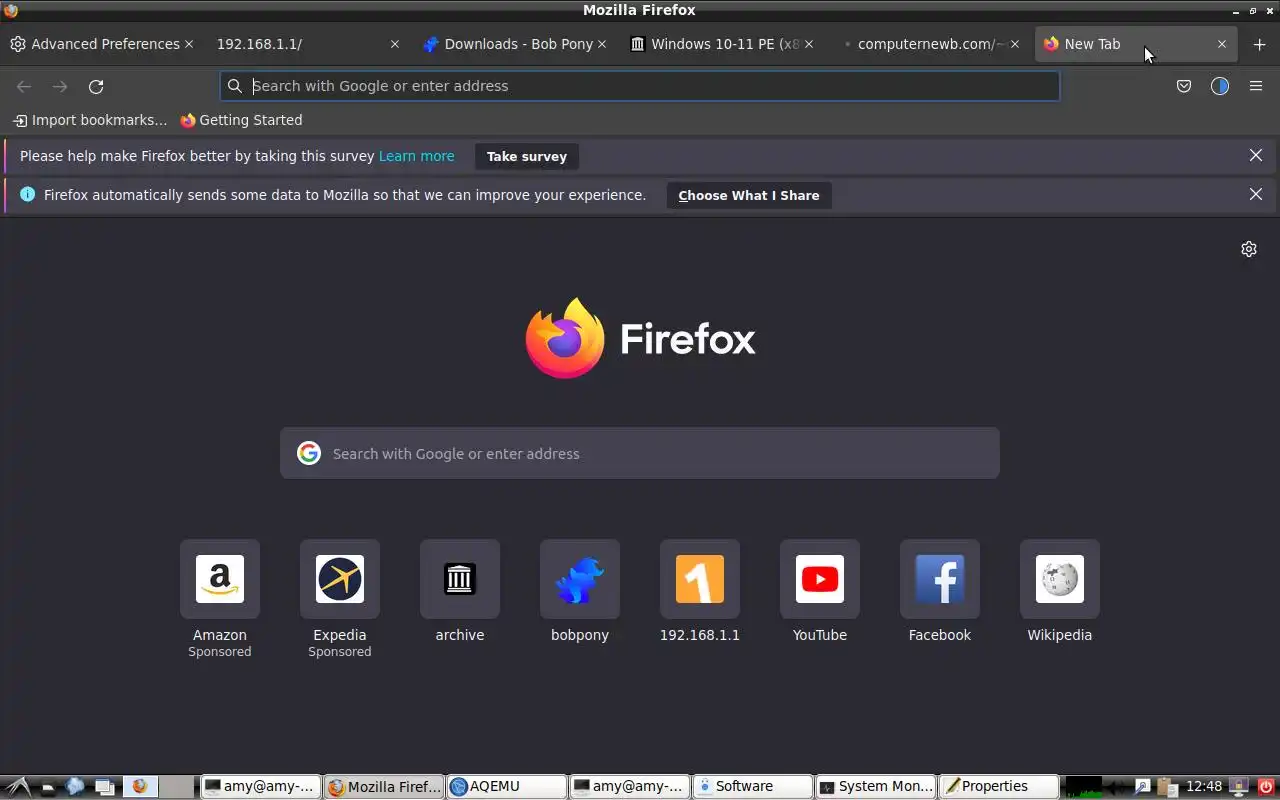Switch to computernewb.com tab
This screenshot has height=800, width=1280.
click(x=930, y=44)
